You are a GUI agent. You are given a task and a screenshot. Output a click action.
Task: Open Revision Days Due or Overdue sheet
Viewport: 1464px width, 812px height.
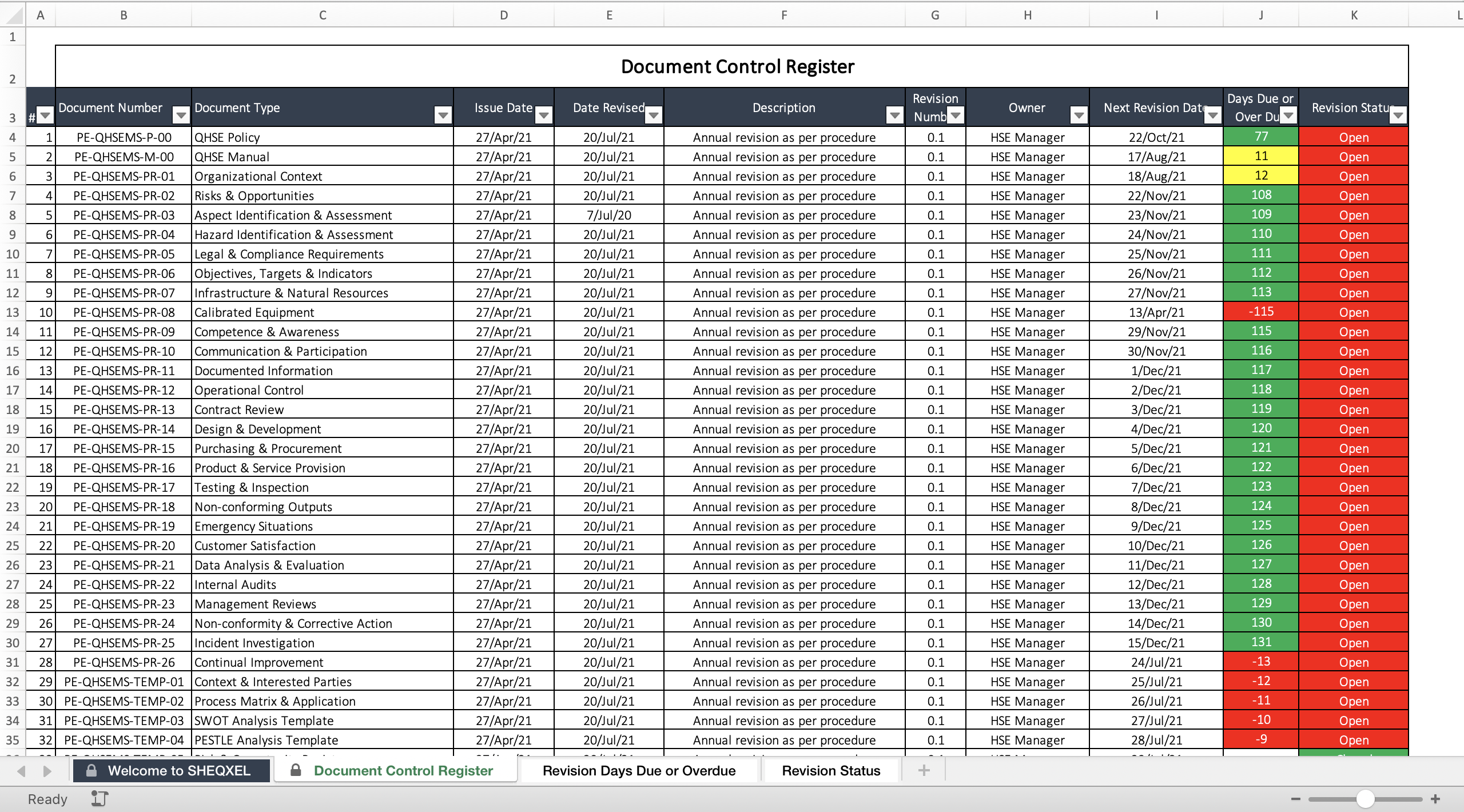[639, 770]
